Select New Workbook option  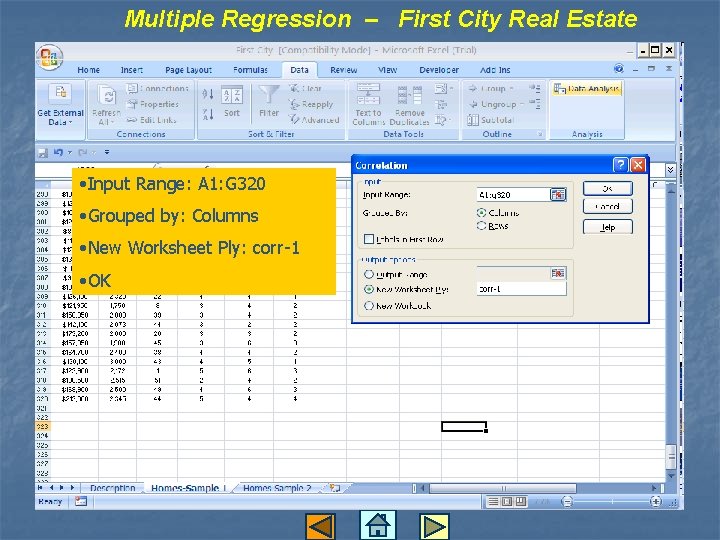[369, 305]
